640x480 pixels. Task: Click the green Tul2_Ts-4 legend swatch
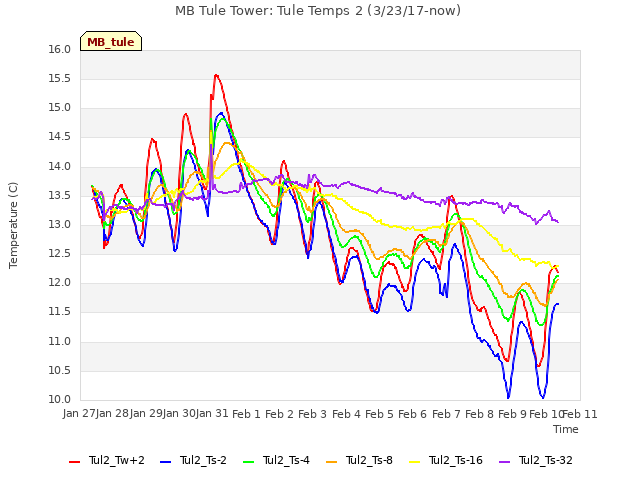[249, 461]
